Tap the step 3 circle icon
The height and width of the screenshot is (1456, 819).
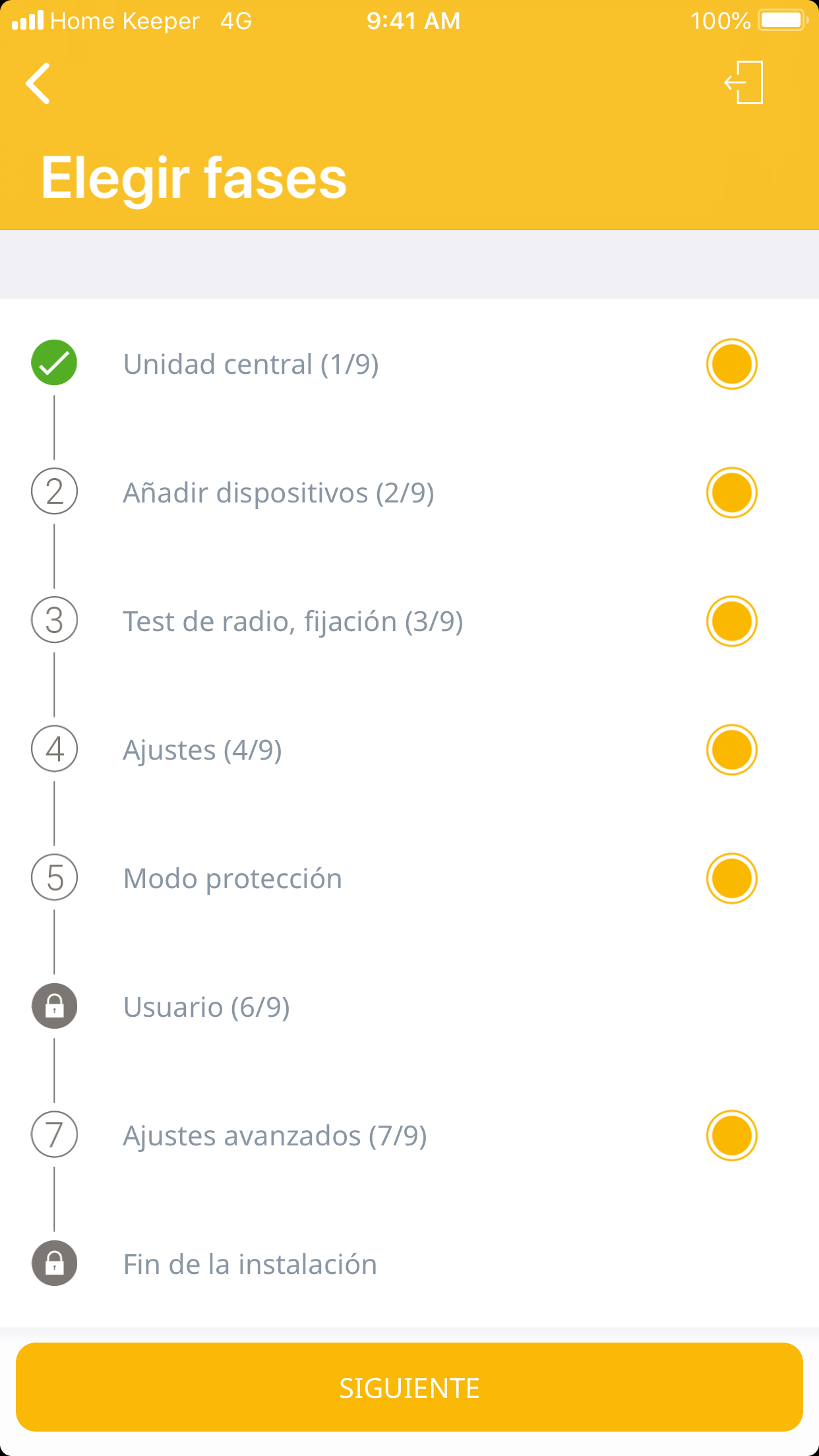click(54, 620)
